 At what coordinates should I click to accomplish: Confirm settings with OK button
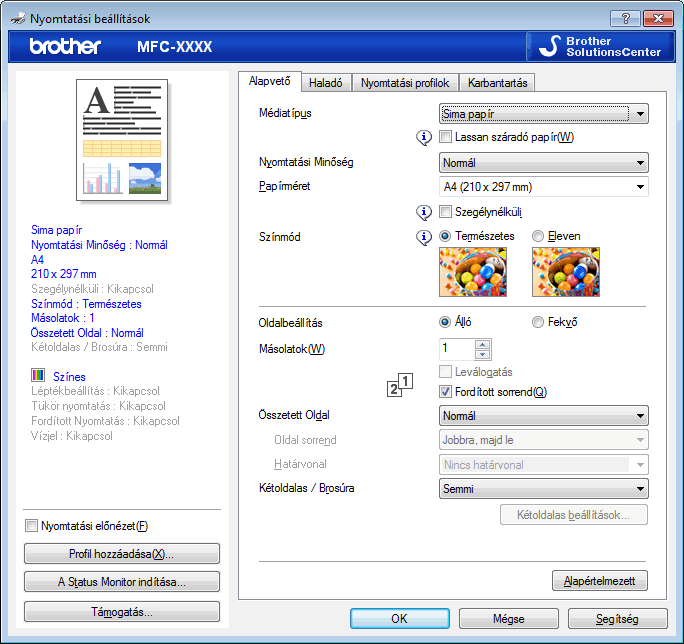pyautogui.click(x=400, y=619)
